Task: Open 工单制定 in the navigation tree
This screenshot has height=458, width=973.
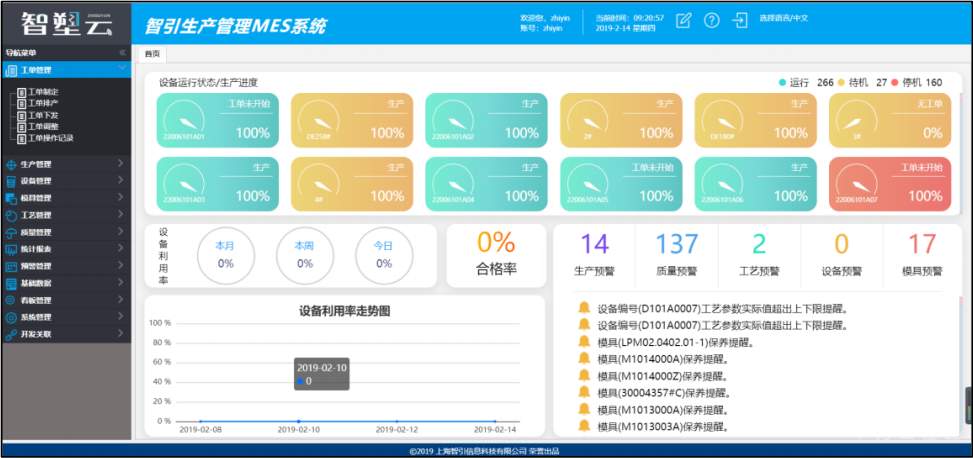Action: [43, 92]
